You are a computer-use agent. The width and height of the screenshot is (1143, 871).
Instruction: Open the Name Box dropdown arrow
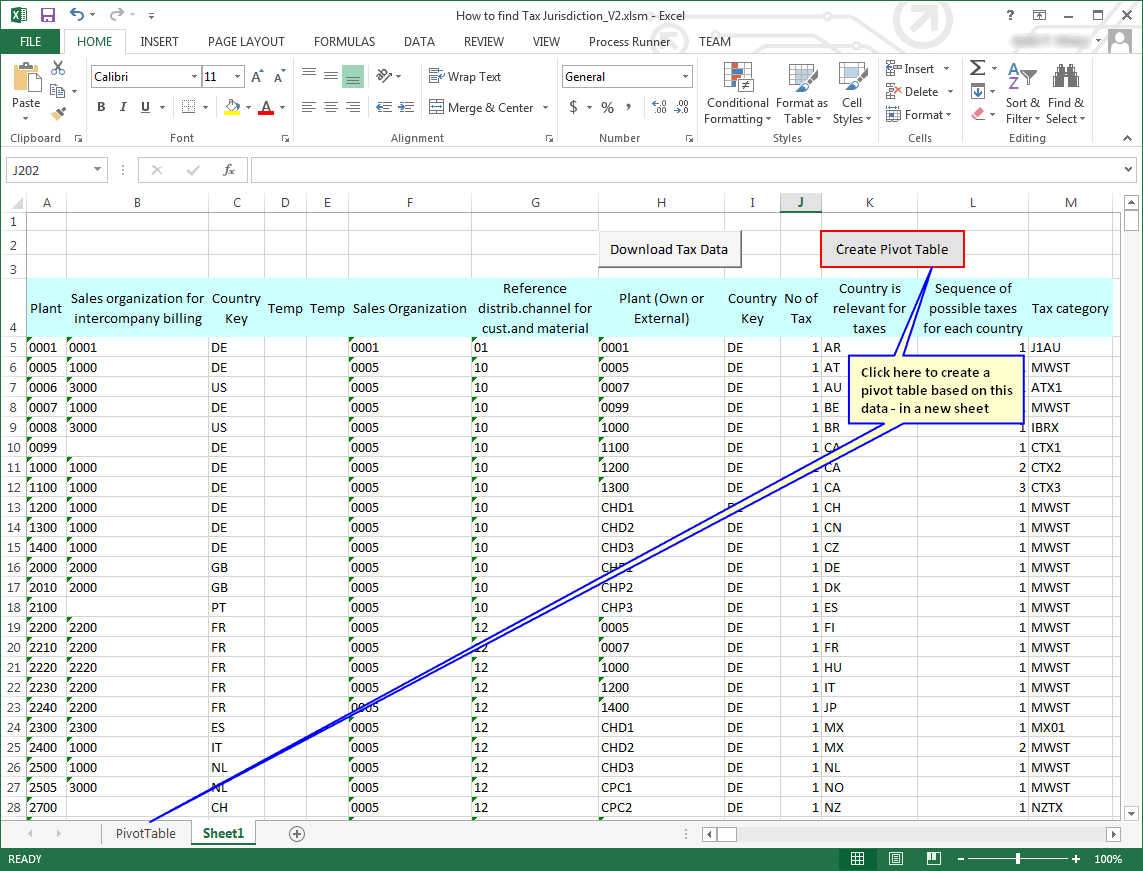[x=97, y=170]
